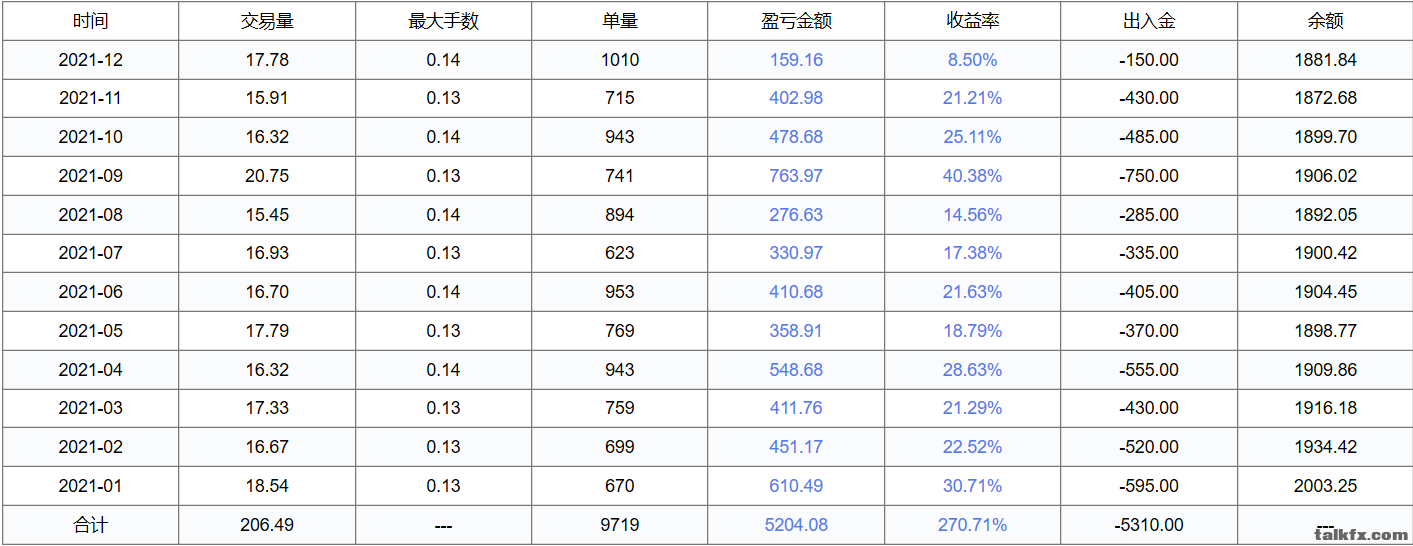Click the 盈亏金额 column header
This screenshot has width=1413, height=546.
(x=796, y=21)
